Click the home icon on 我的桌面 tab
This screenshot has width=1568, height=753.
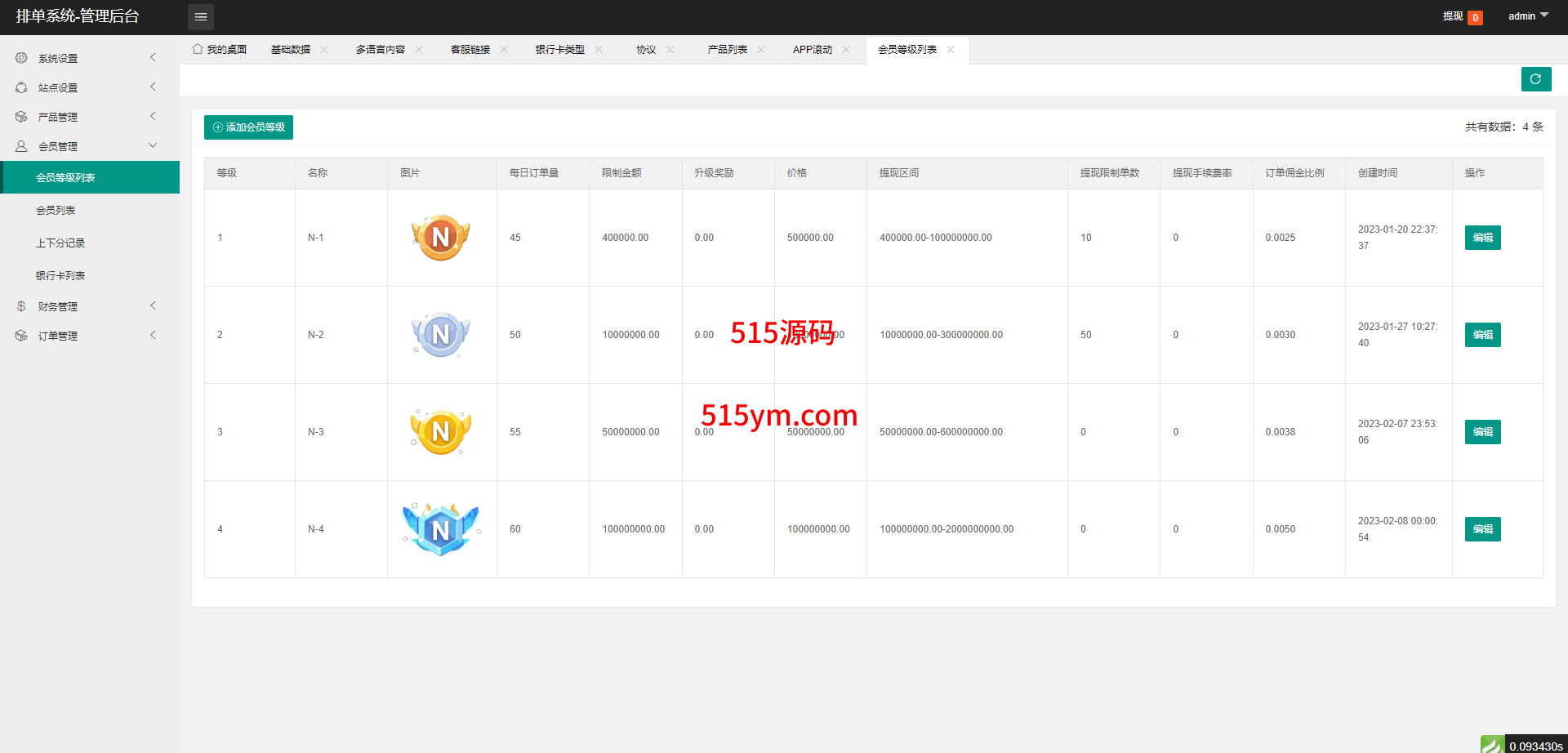click(198, 49)
